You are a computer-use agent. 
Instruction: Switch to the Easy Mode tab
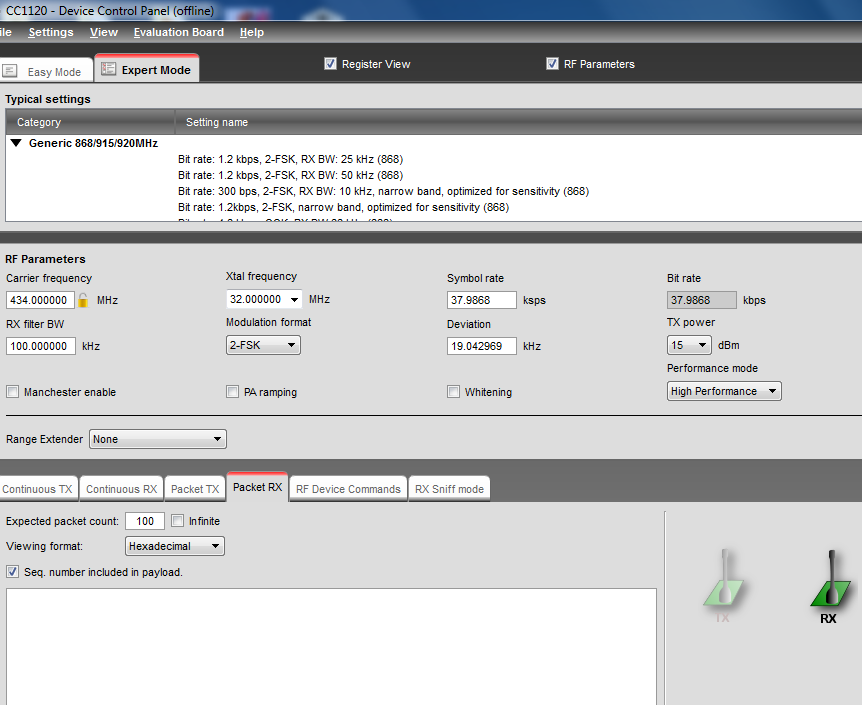[x=46, y=71]
